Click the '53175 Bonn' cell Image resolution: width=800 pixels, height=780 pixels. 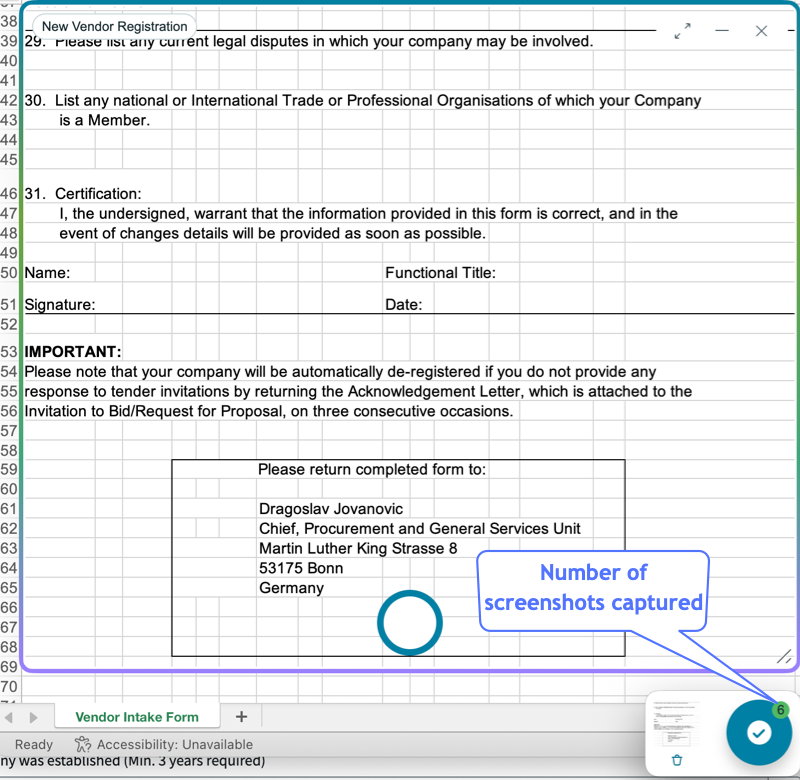click(x=301, y=568)
